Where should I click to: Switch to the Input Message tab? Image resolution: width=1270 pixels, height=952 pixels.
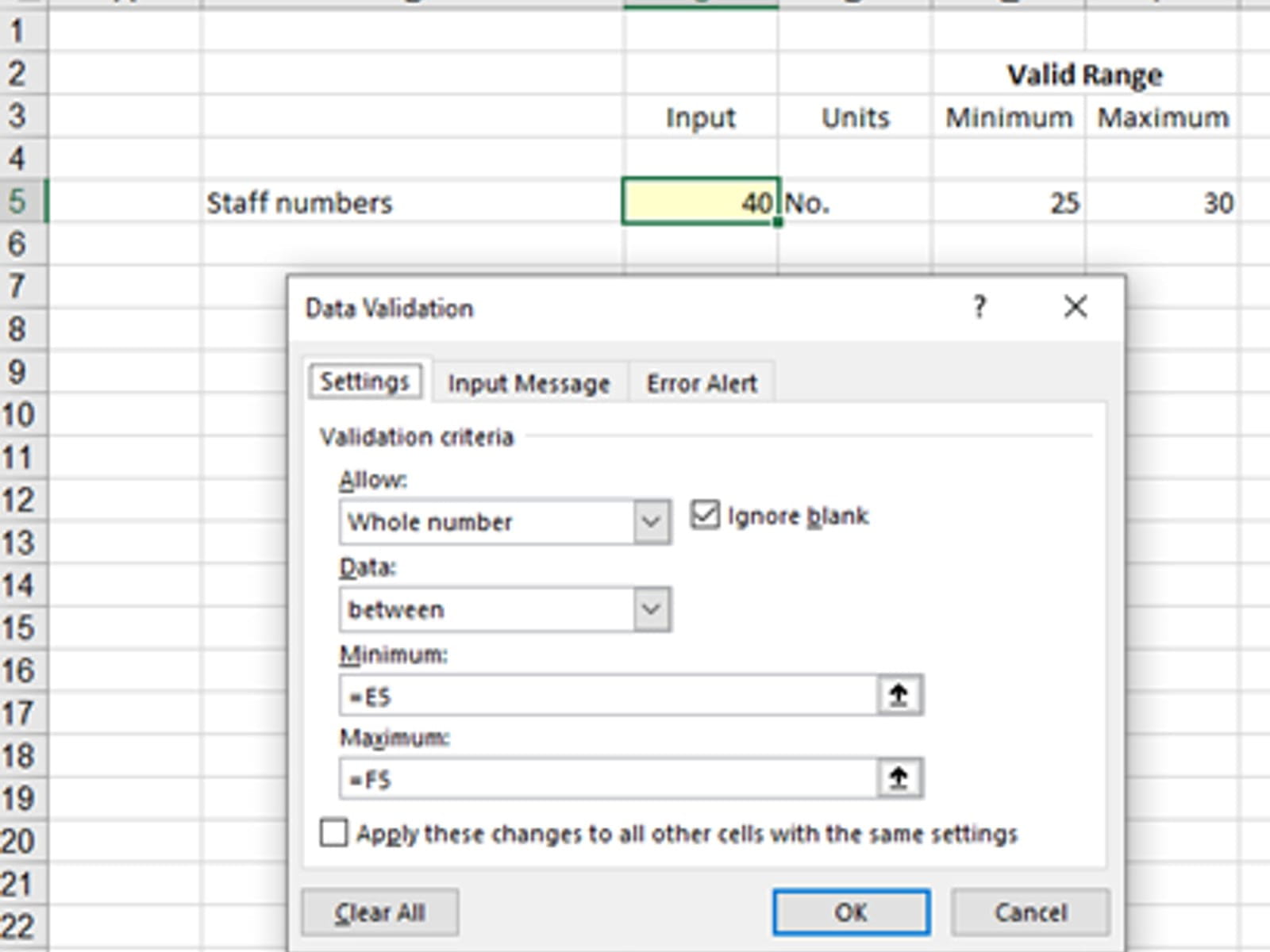[529, 384]
